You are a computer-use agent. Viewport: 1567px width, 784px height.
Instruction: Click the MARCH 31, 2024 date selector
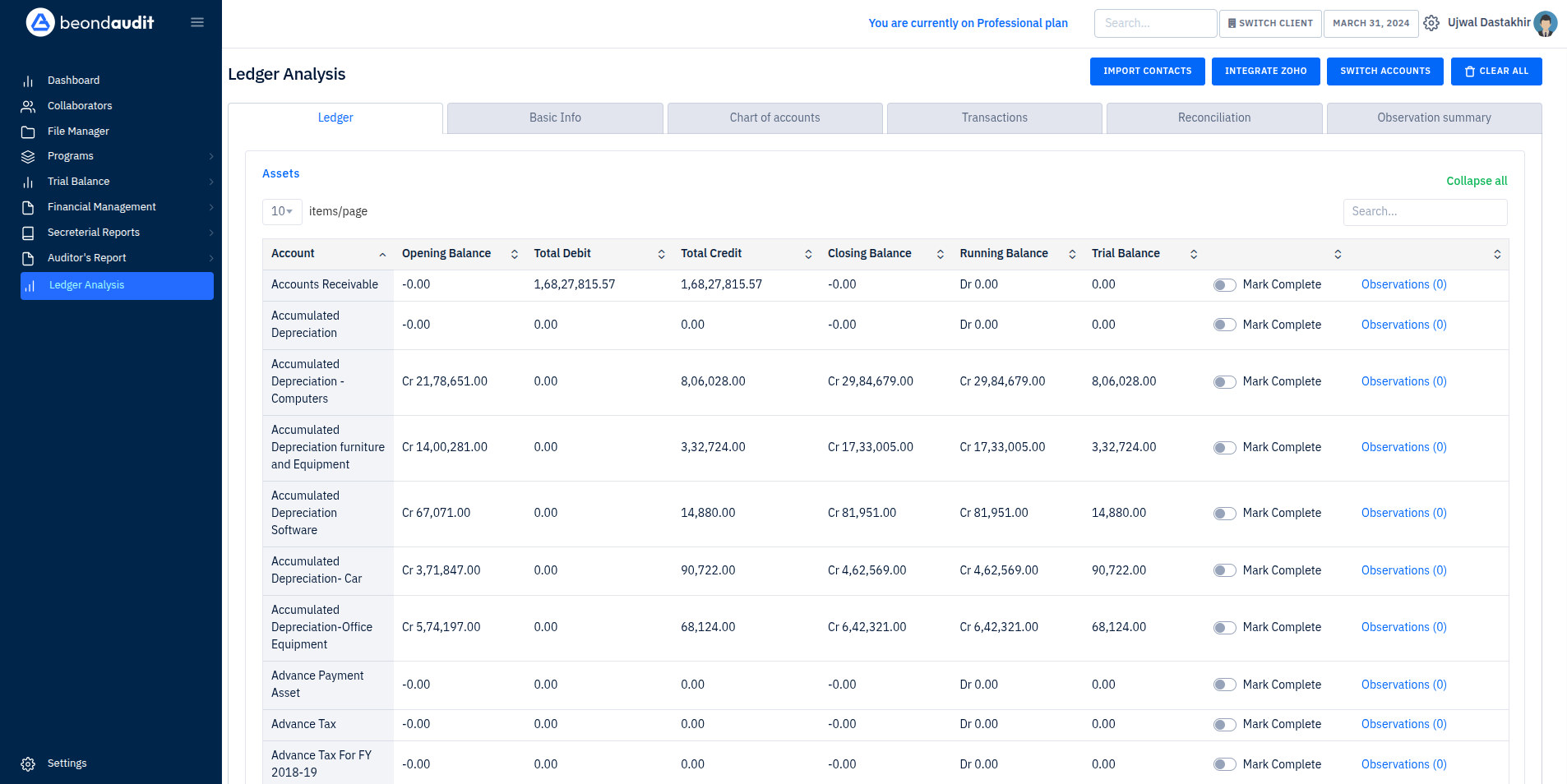[x=1370, y=23]
